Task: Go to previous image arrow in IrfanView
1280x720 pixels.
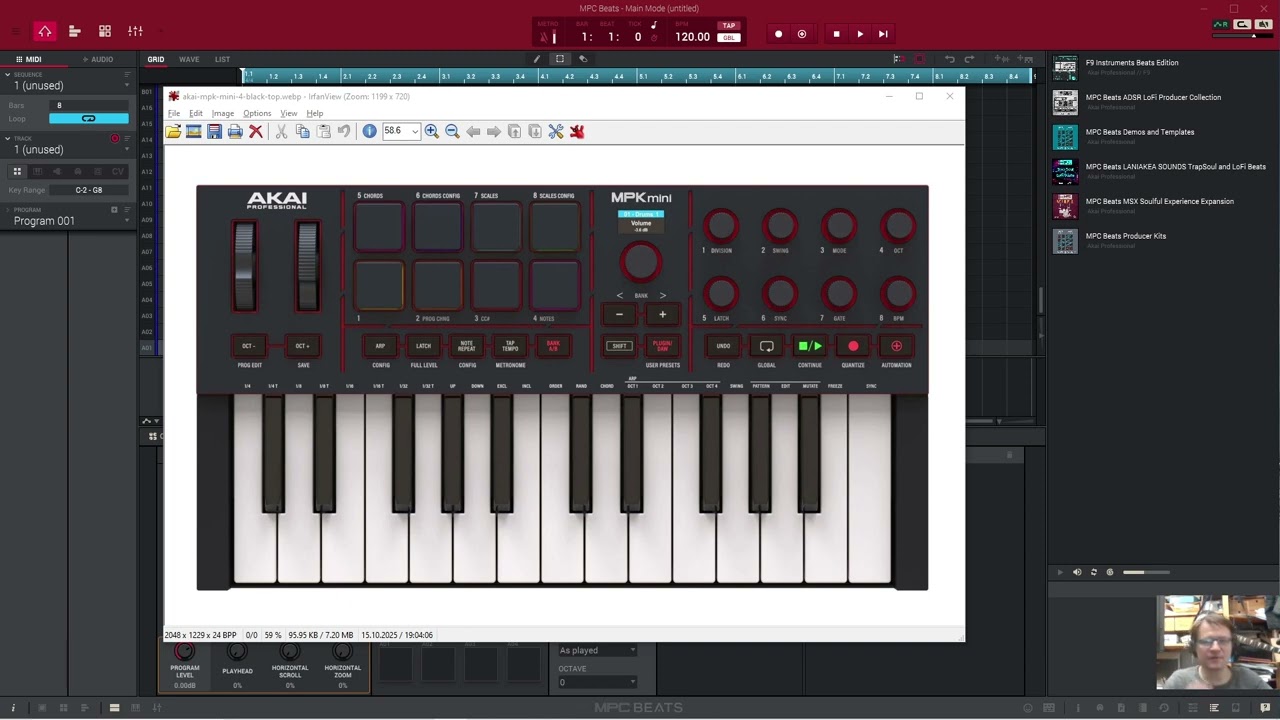Action: point(473,132)
